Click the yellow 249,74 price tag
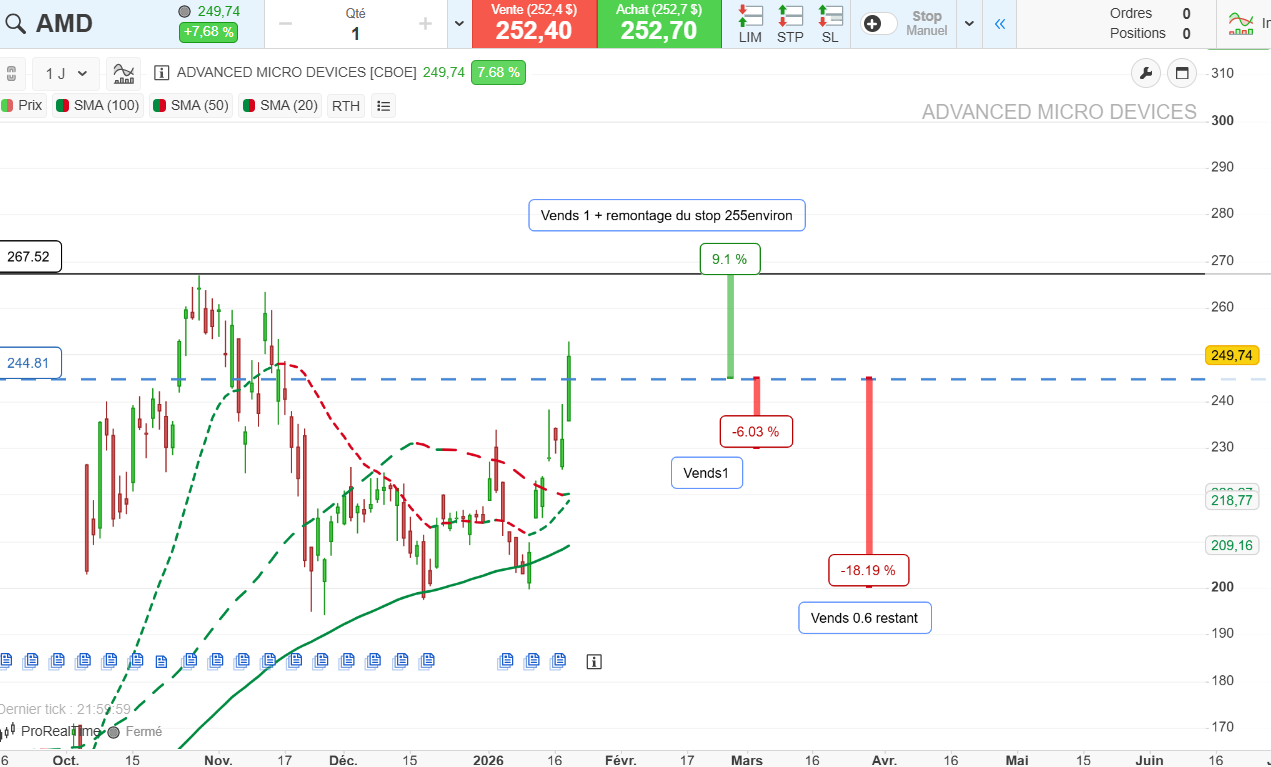 [x=1232, y=355]
